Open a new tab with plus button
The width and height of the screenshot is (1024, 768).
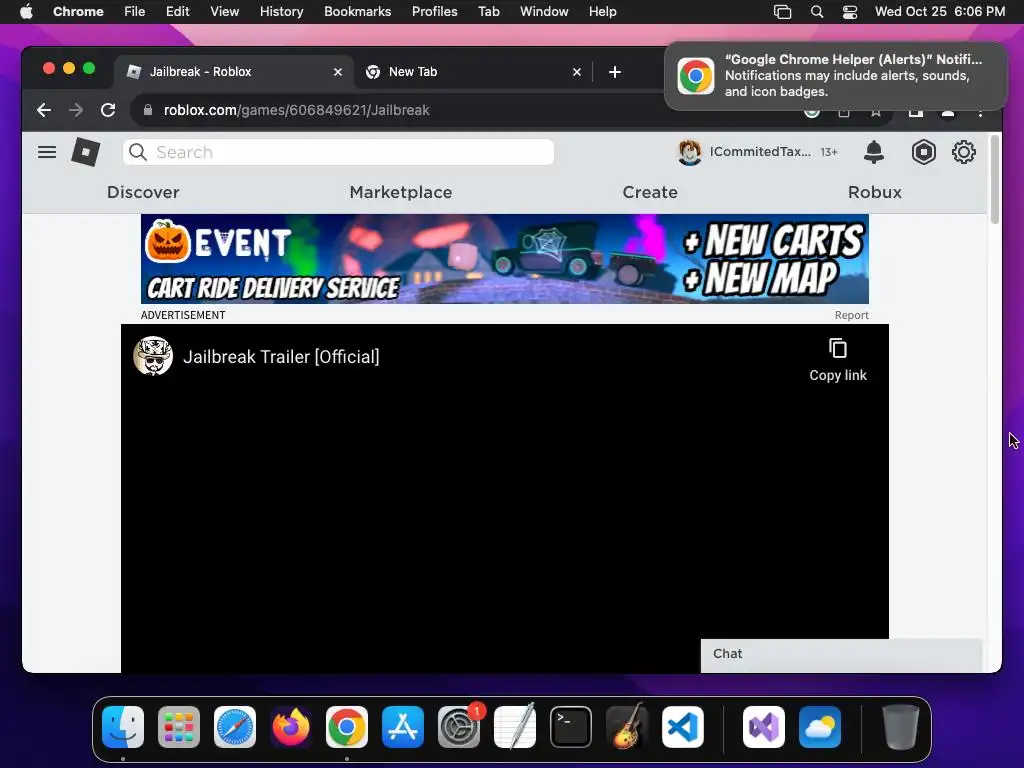pos(615,72)
